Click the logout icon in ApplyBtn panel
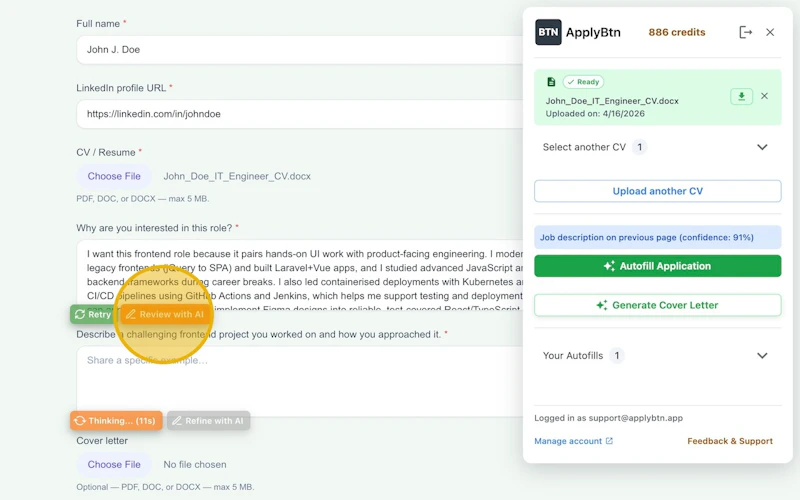The width and height of the screenshot is (800, 500). click(x=745, y=32)
